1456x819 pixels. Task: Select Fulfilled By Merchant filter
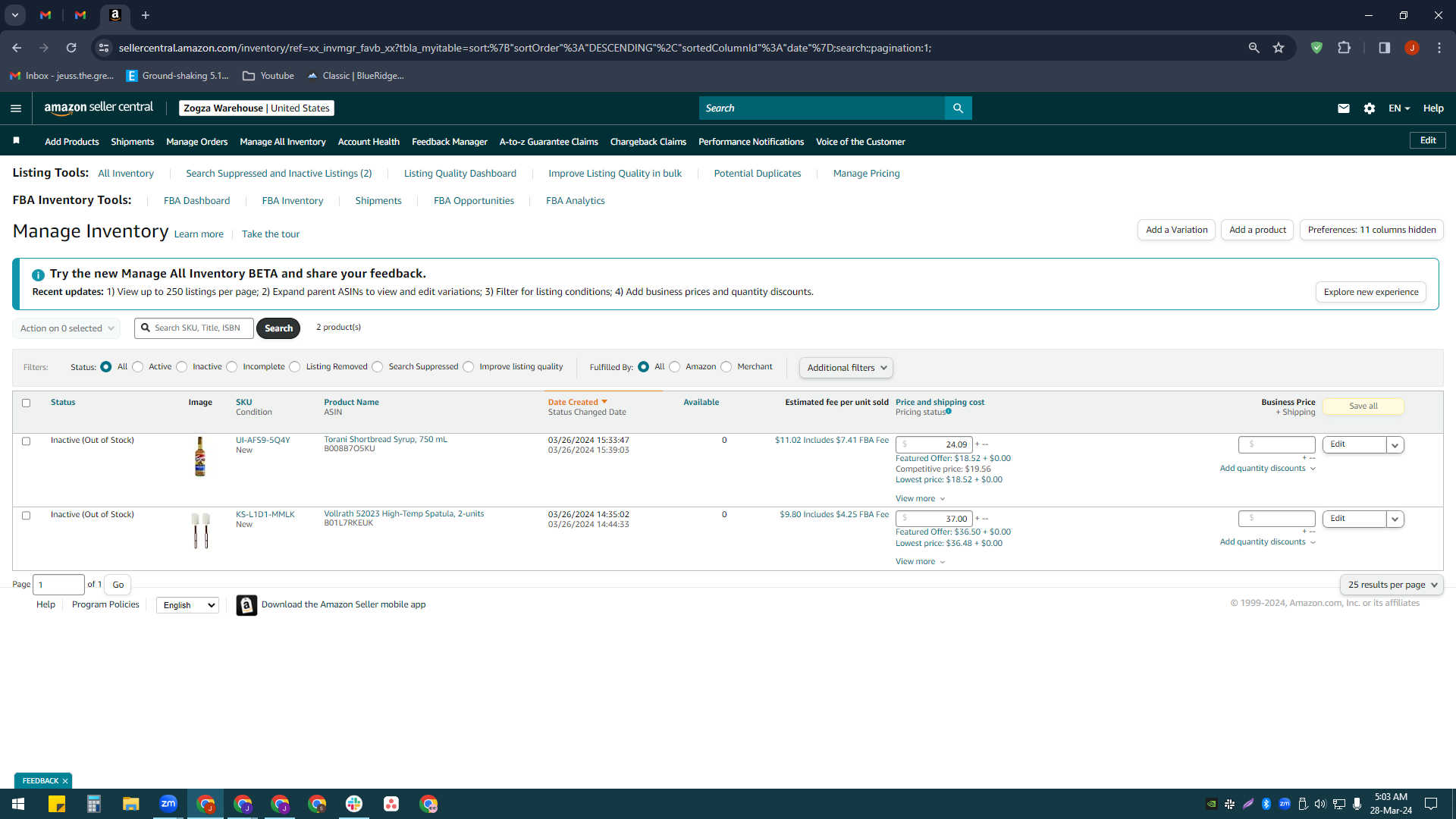pyautogui.click(x=726, y=367)
